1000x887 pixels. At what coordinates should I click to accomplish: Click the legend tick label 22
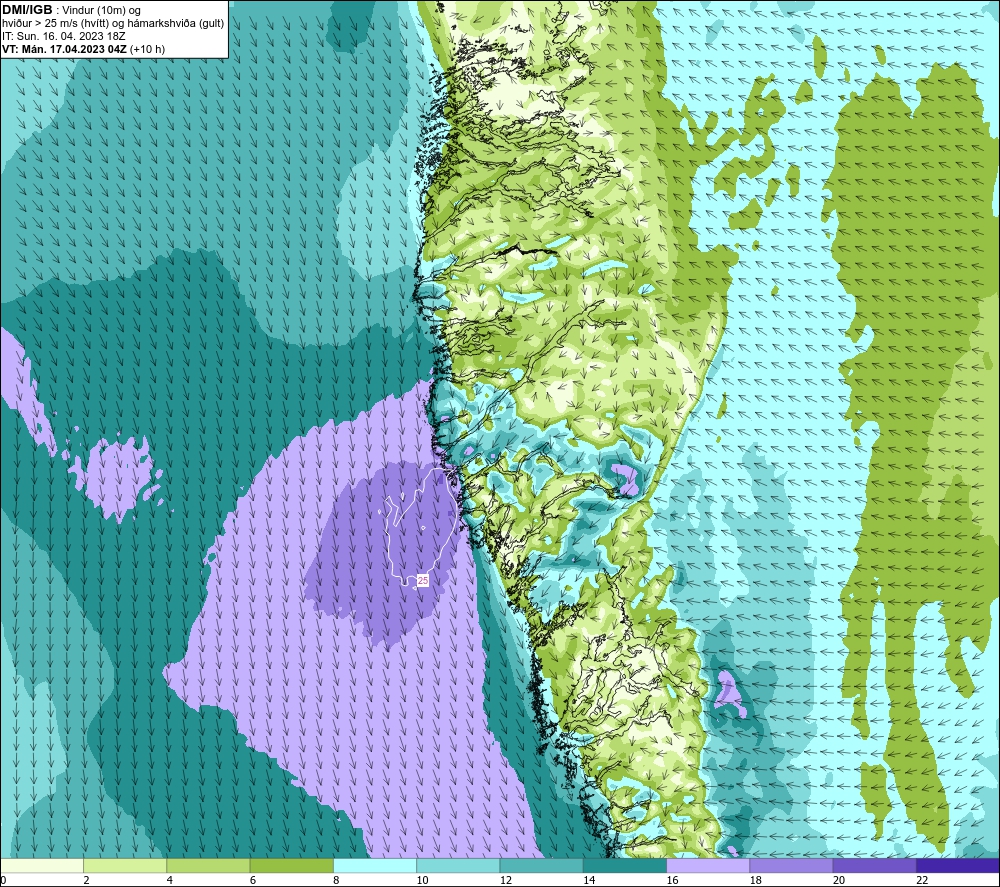coord(922,880)
